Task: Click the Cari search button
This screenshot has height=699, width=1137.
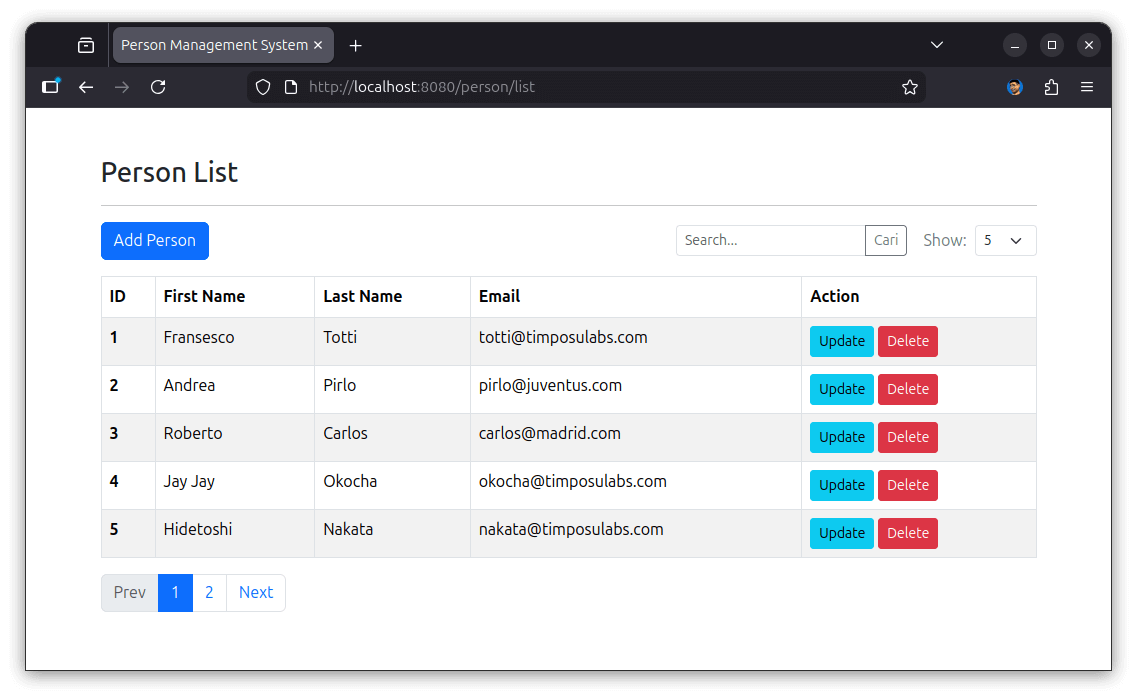Action: tap(886, 240)
